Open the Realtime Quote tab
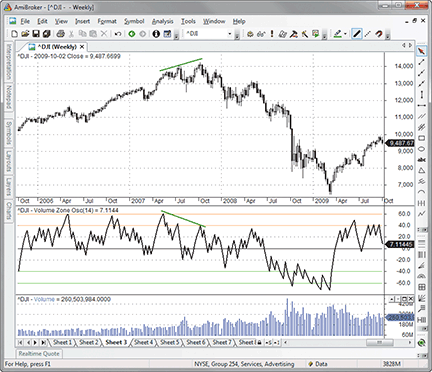The height and width of the screenshot is (372, 432). 39,354
